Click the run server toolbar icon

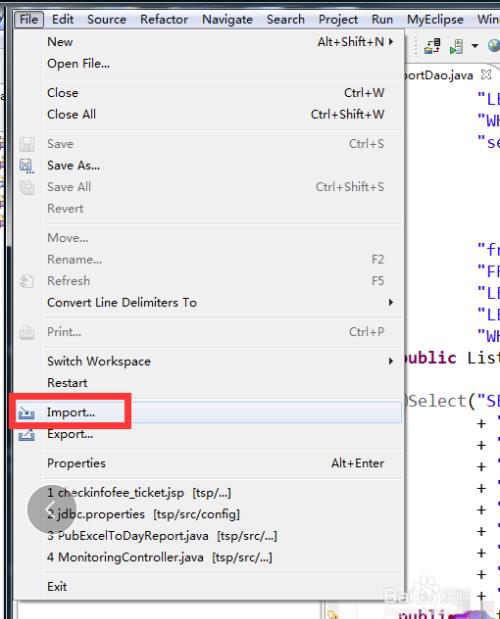(x=457, y=46)
